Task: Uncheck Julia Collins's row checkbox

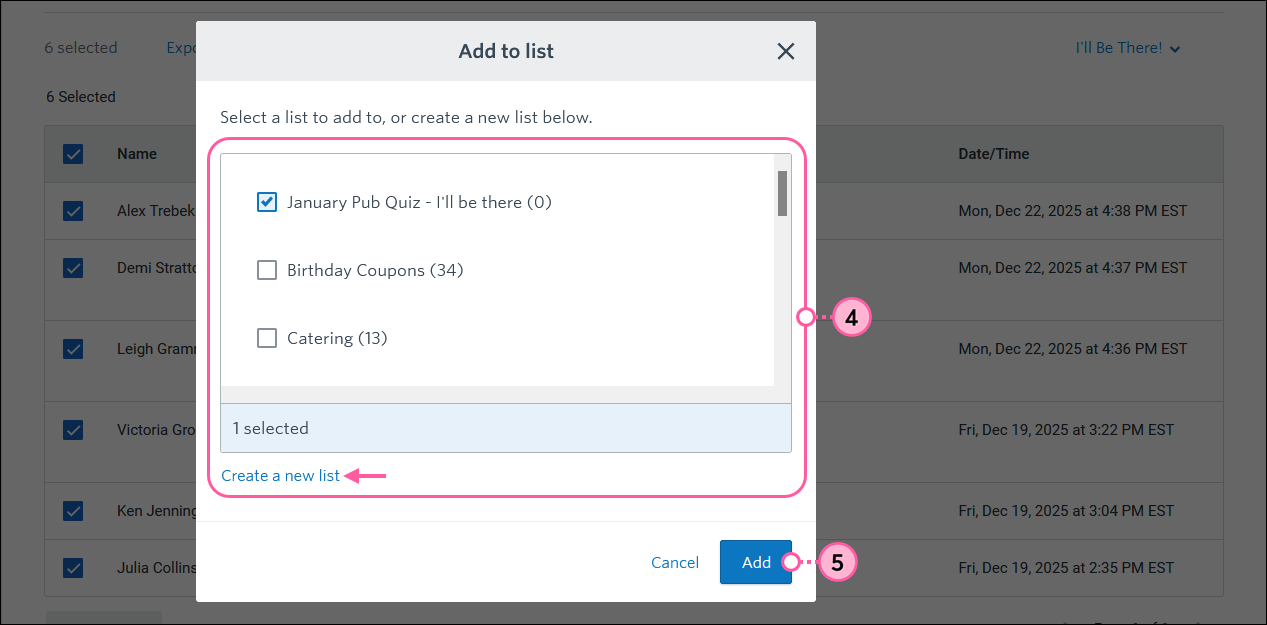Action: (x=73, y=567)
